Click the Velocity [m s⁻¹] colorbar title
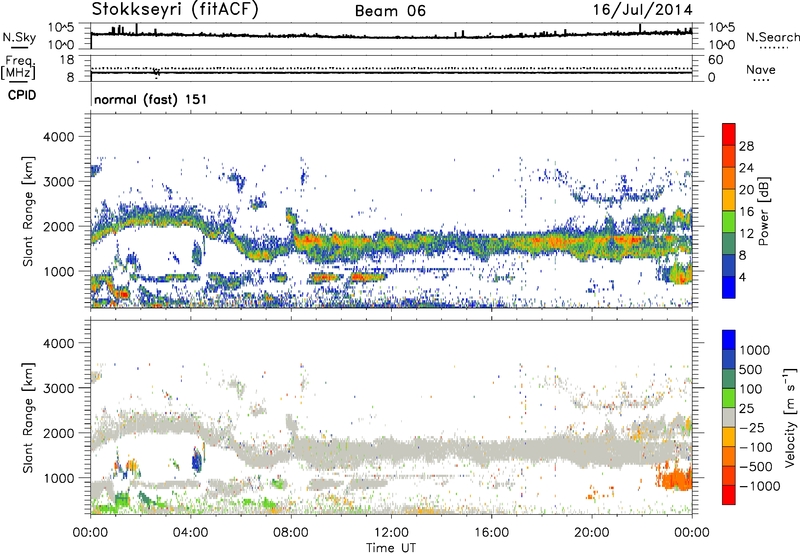 [790, 417]
